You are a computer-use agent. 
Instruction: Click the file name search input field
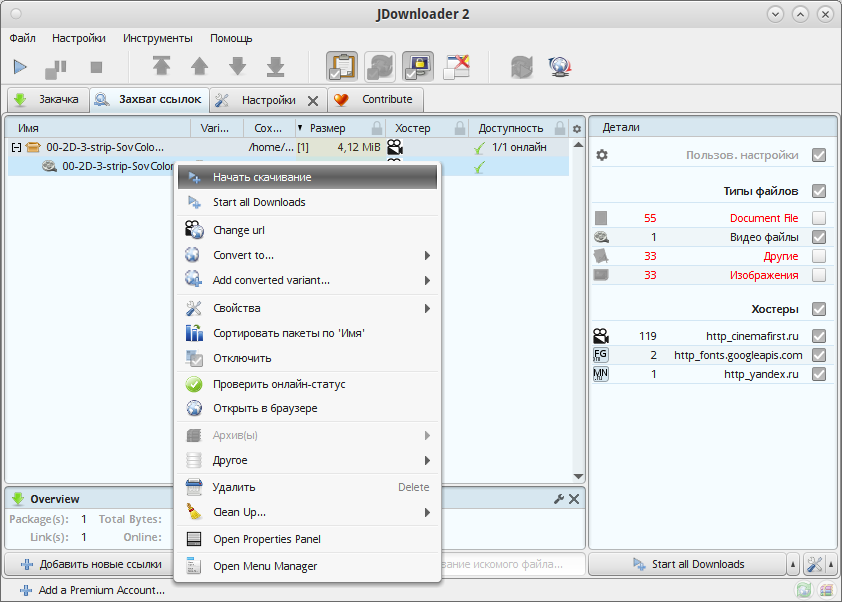513,564
